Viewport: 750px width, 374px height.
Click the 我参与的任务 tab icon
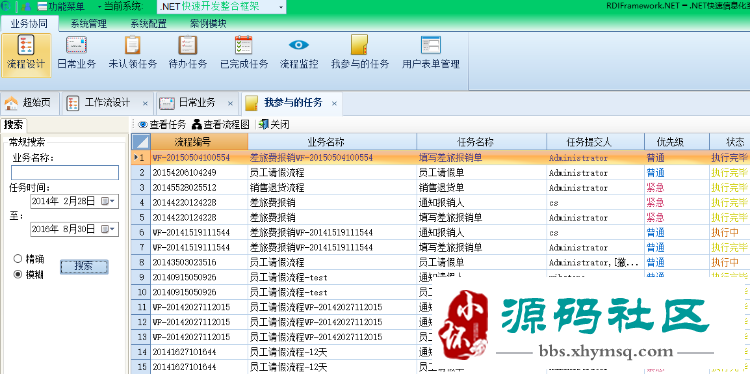point(252,103)
